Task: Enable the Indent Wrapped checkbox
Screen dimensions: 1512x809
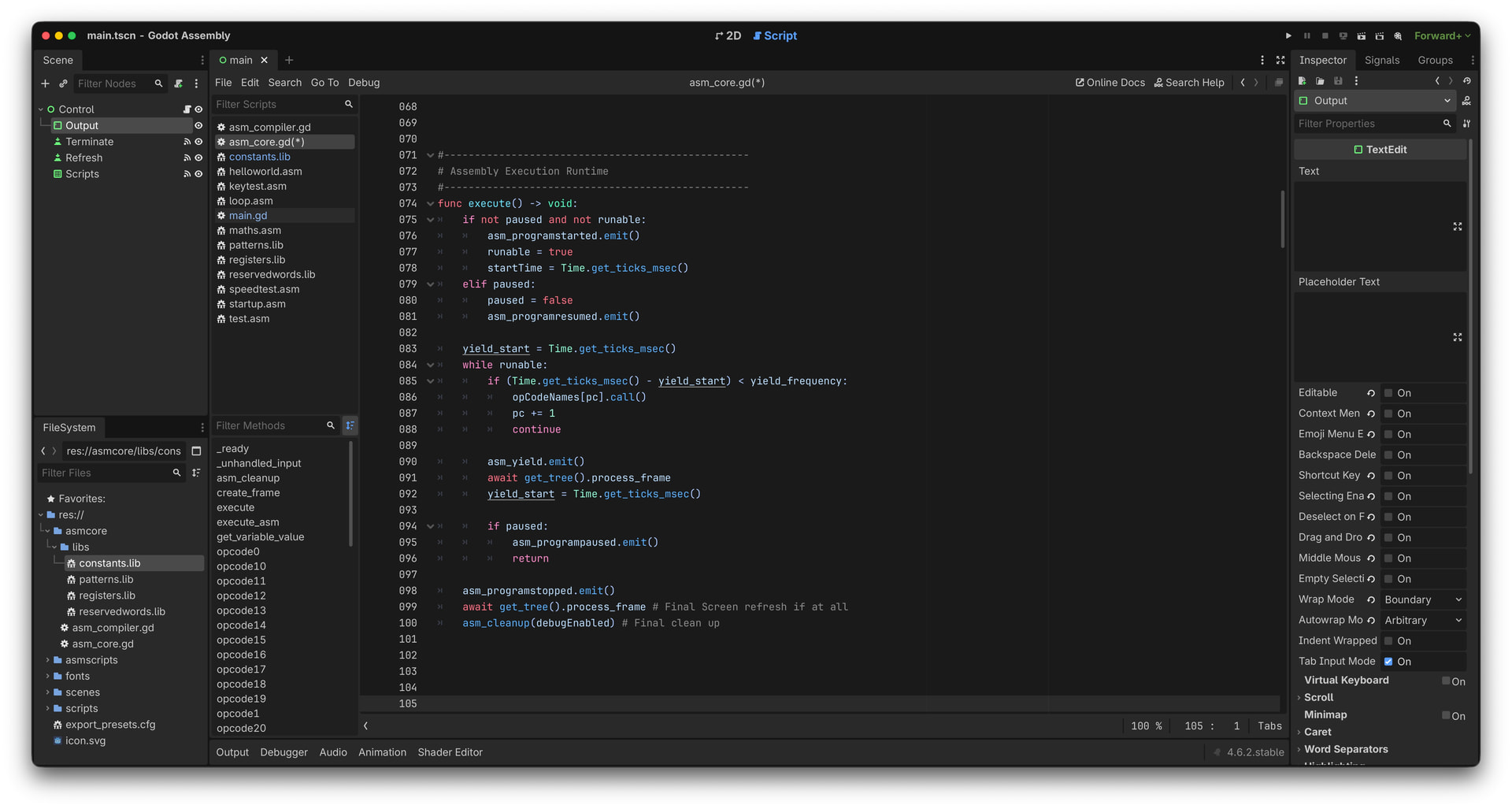Action: [1388, 641]
